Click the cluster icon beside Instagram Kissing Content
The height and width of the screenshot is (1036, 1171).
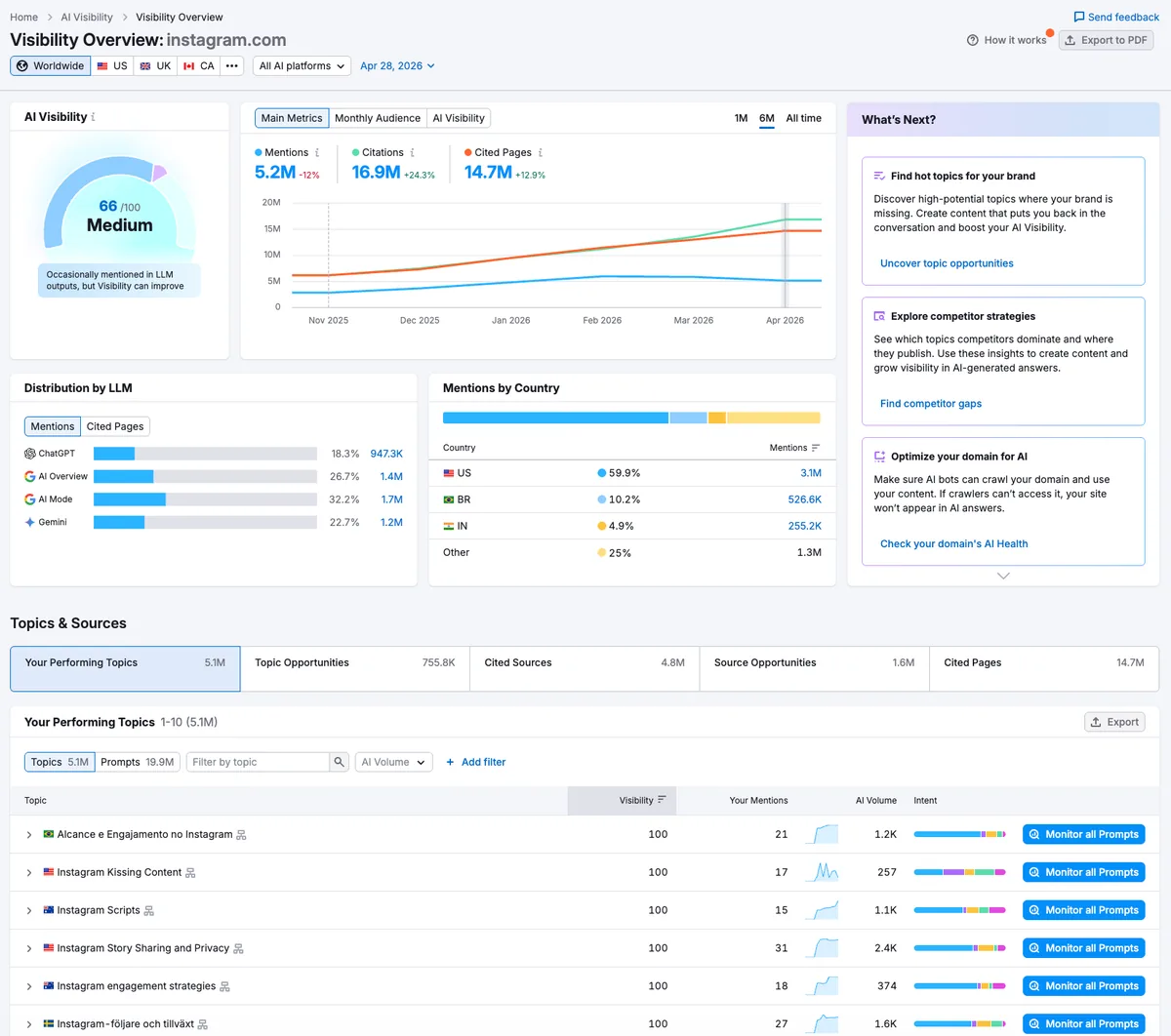[x=190, y=873]
